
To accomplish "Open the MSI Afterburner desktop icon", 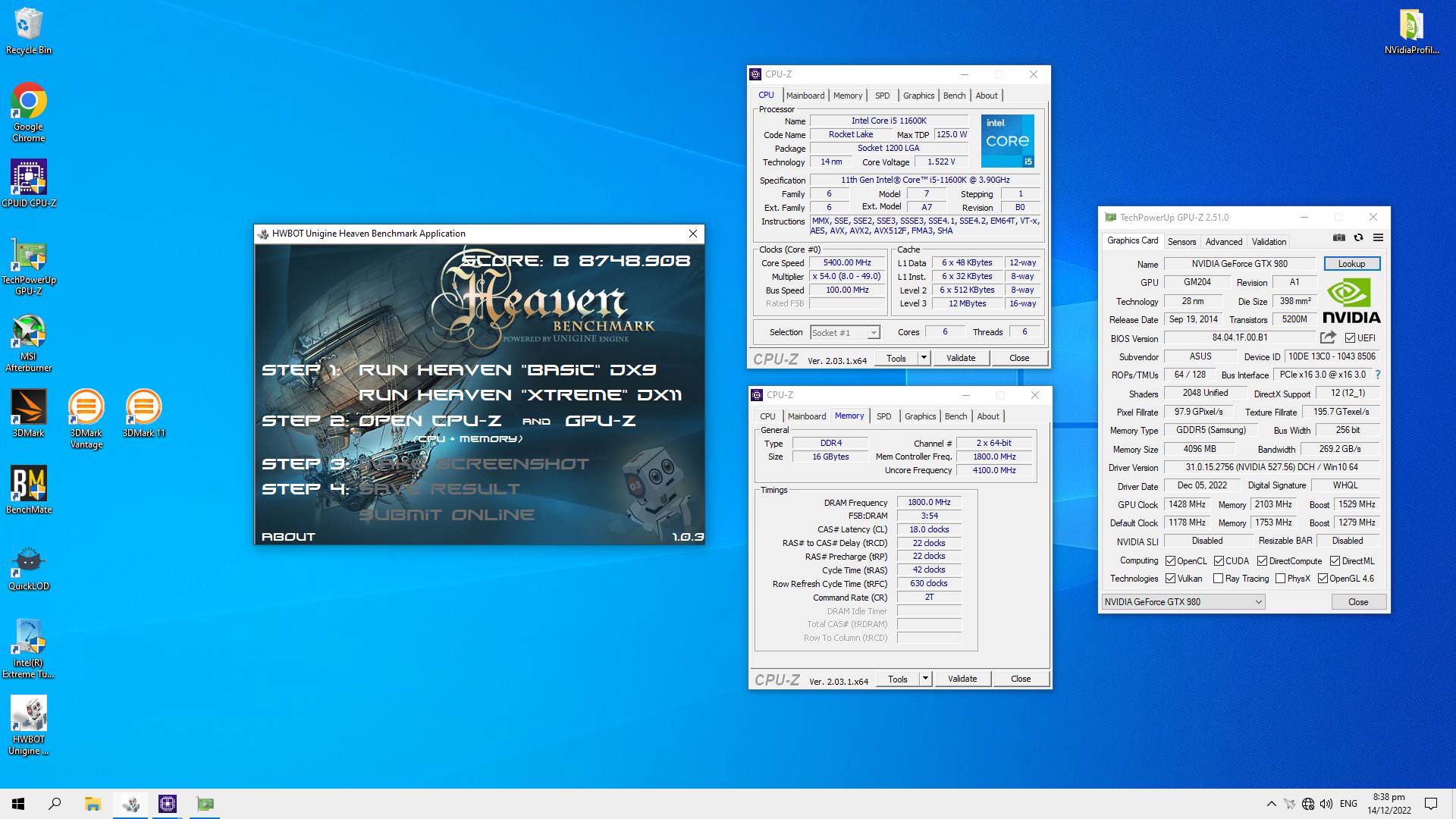I will (x=29, y=343).
